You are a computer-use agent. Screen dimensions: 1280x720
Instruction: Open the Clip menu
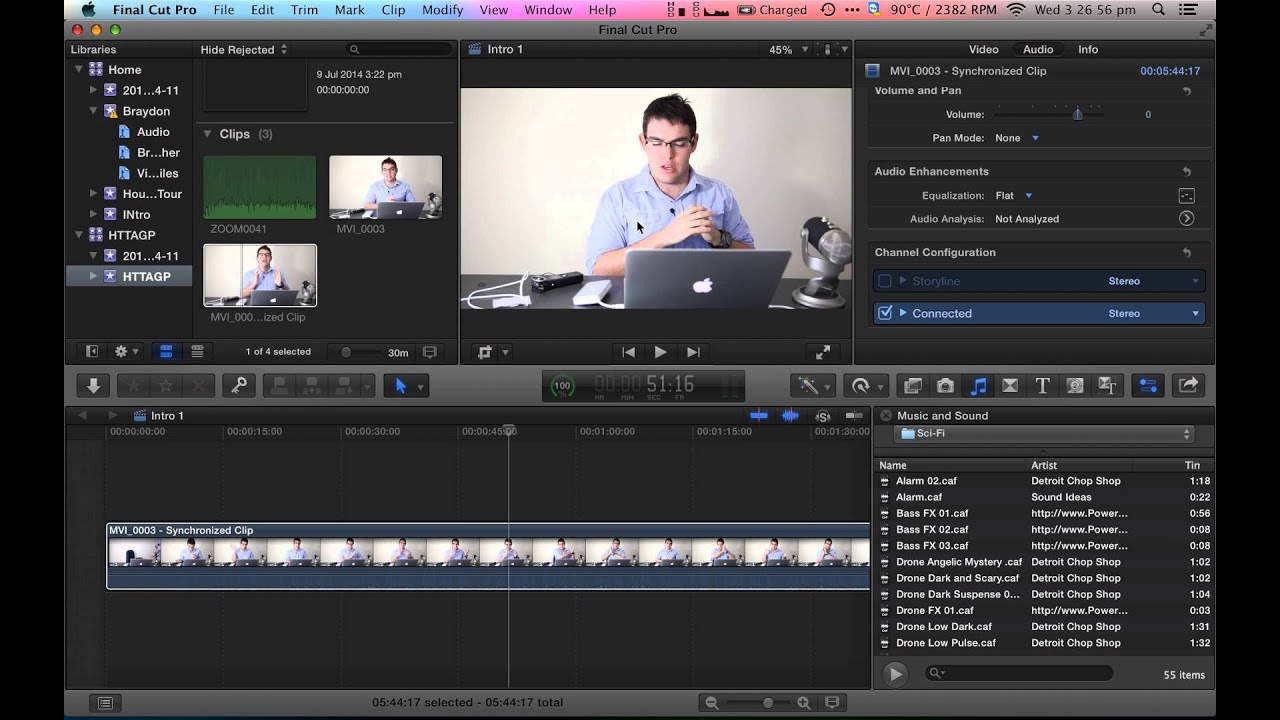click(x=394, y=9)
